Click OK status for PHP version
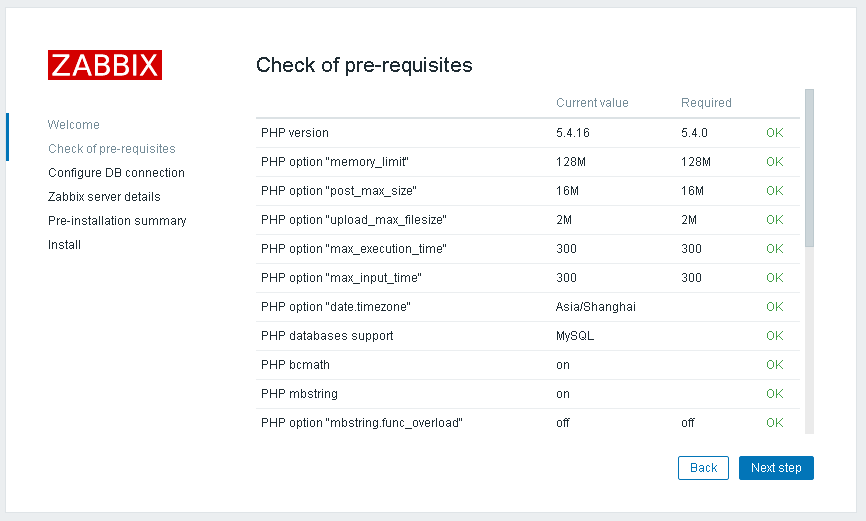Viewport: 866px width, 521px height. 775,133
